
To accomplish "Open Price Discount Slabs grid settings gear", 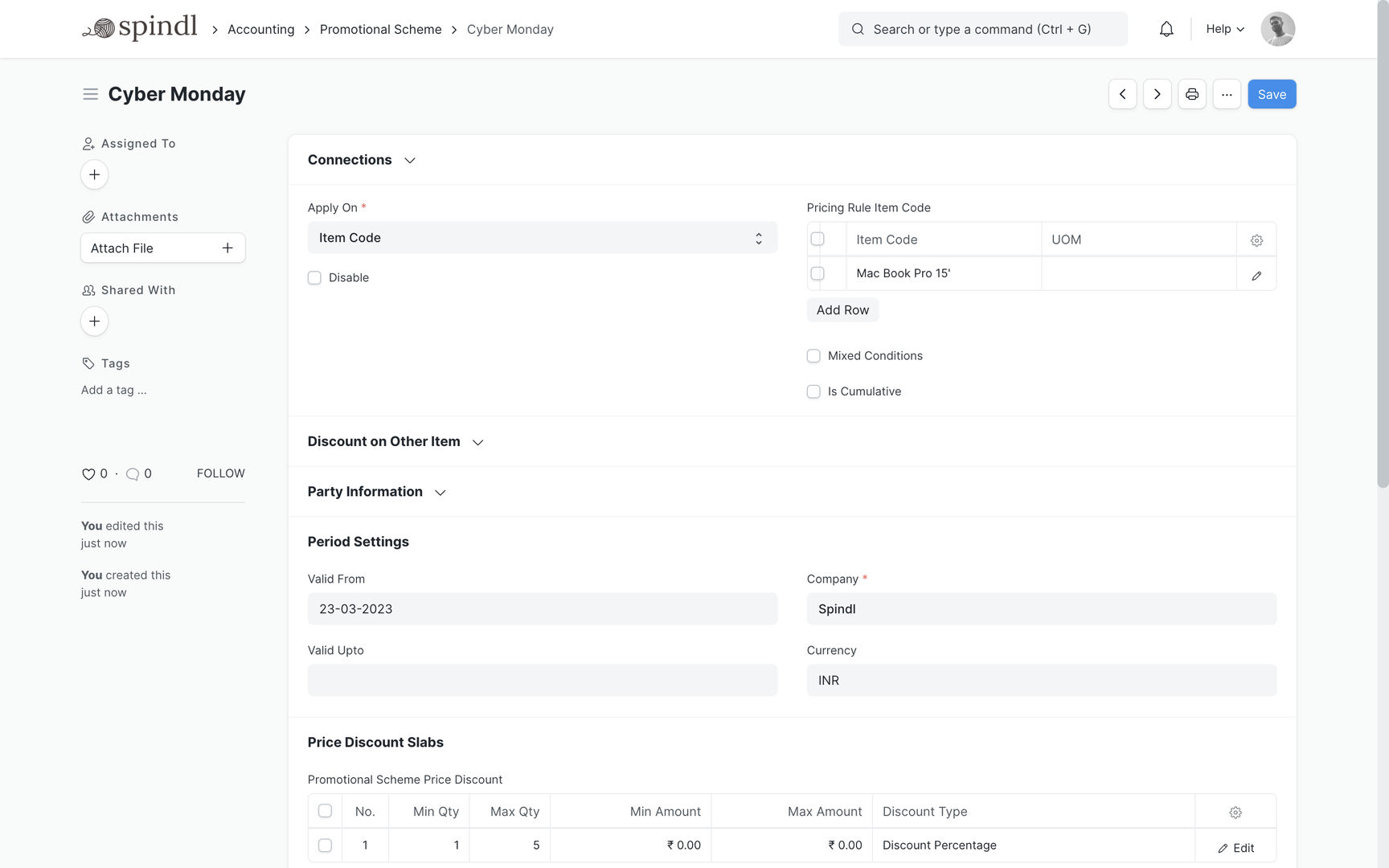I will tap(1235, 813).
